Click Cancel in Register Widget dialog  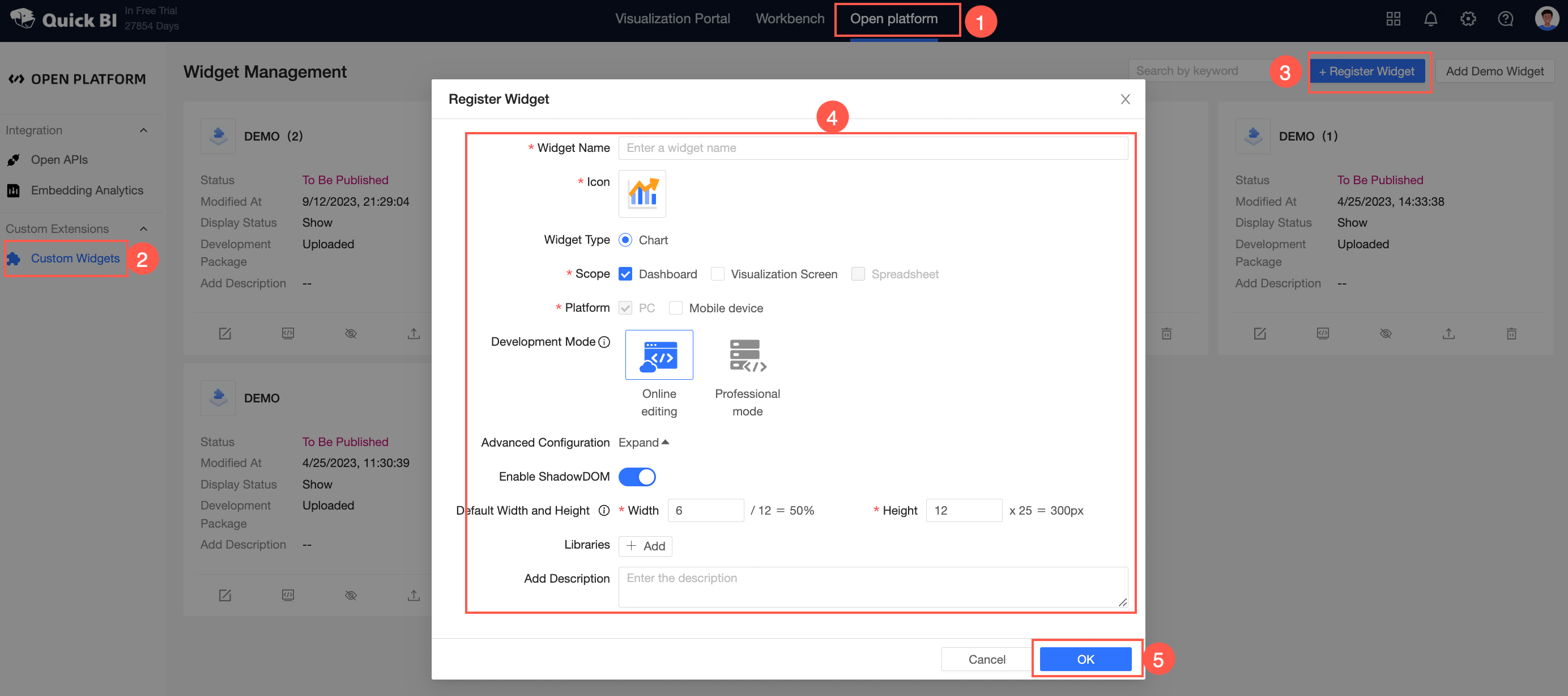click(987, 660)
